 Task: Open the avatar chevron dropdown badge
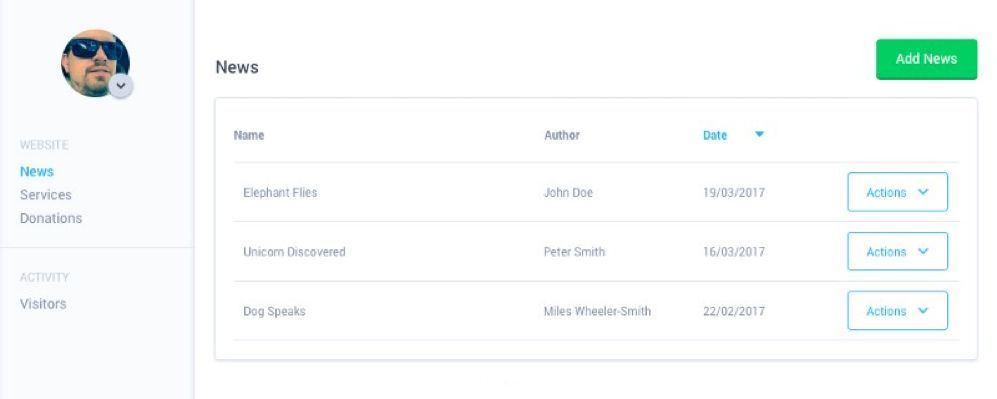pyautogui.click(x=121, y=86)
